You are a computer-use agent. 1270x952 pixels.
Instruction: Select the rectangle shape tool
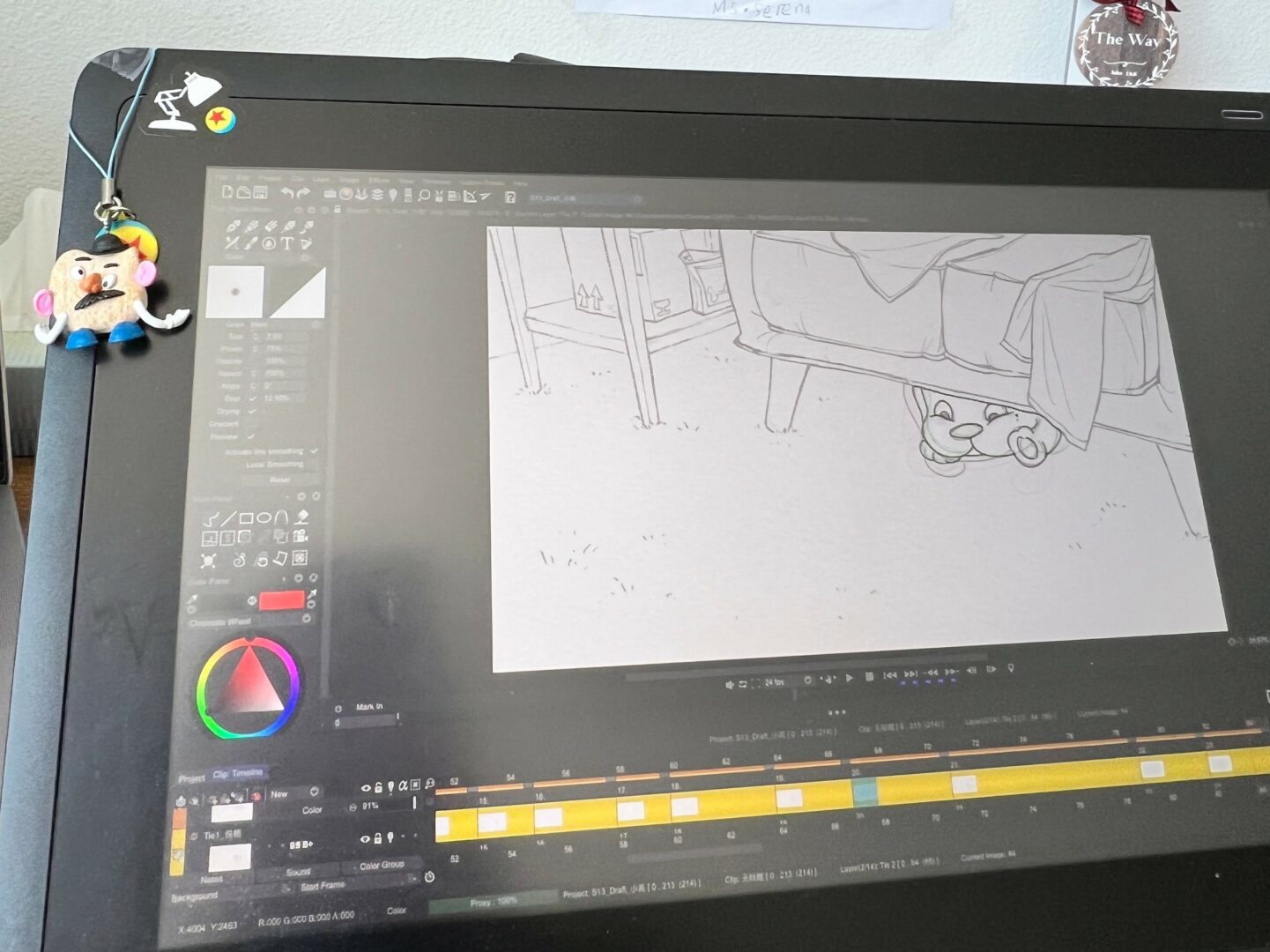[246, 518]
